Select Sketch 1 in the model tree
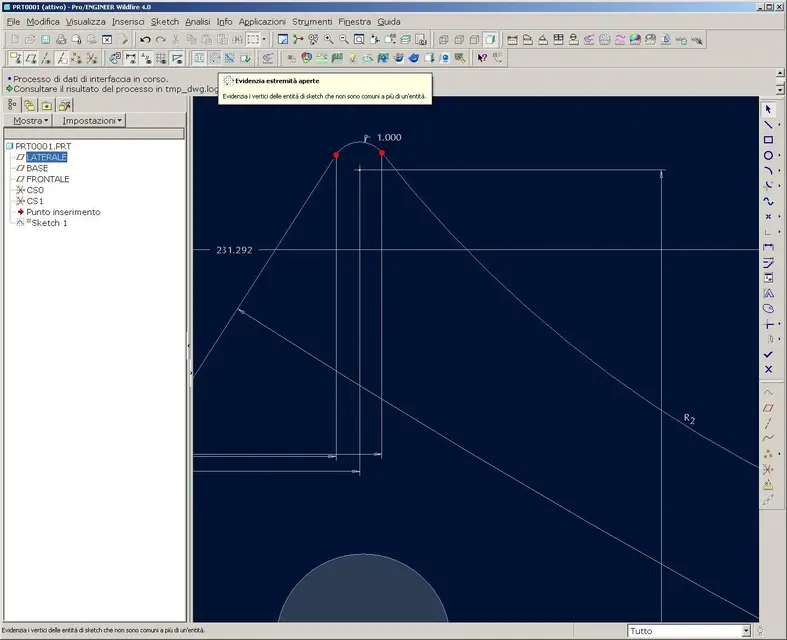787x640 pixels. click(x=50, y=223)
